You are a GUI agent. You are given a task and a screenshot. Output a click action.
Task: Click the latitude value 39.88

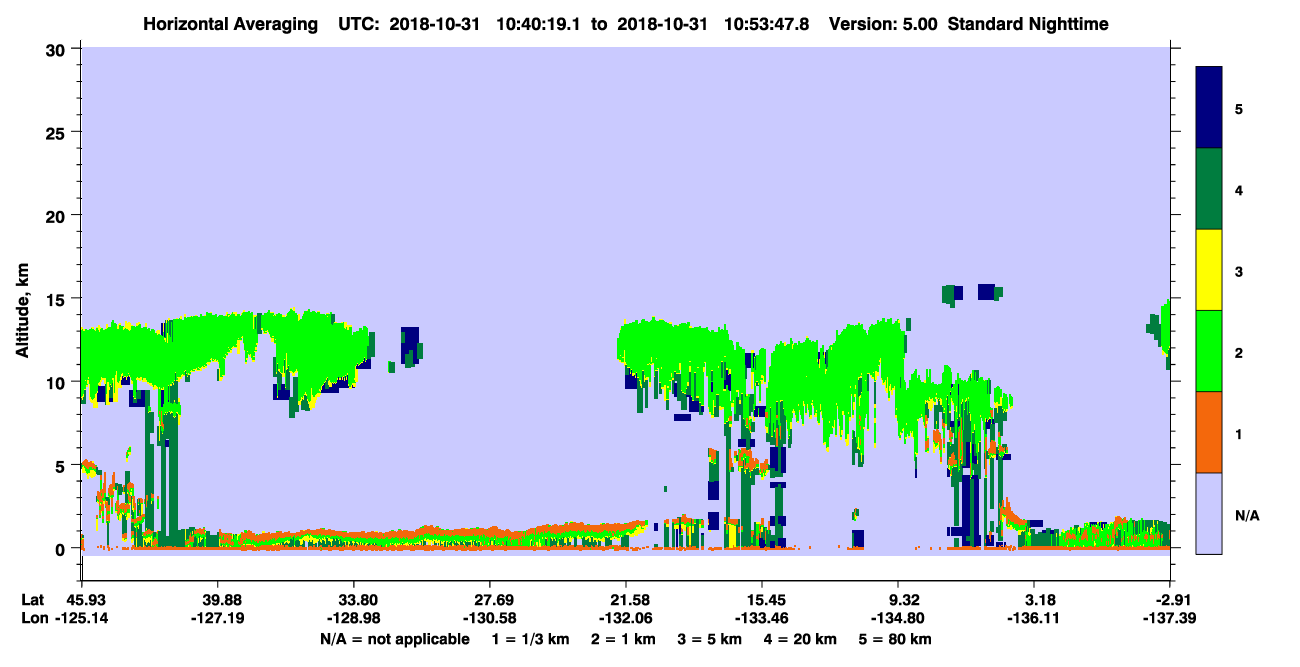coord(217,600)
